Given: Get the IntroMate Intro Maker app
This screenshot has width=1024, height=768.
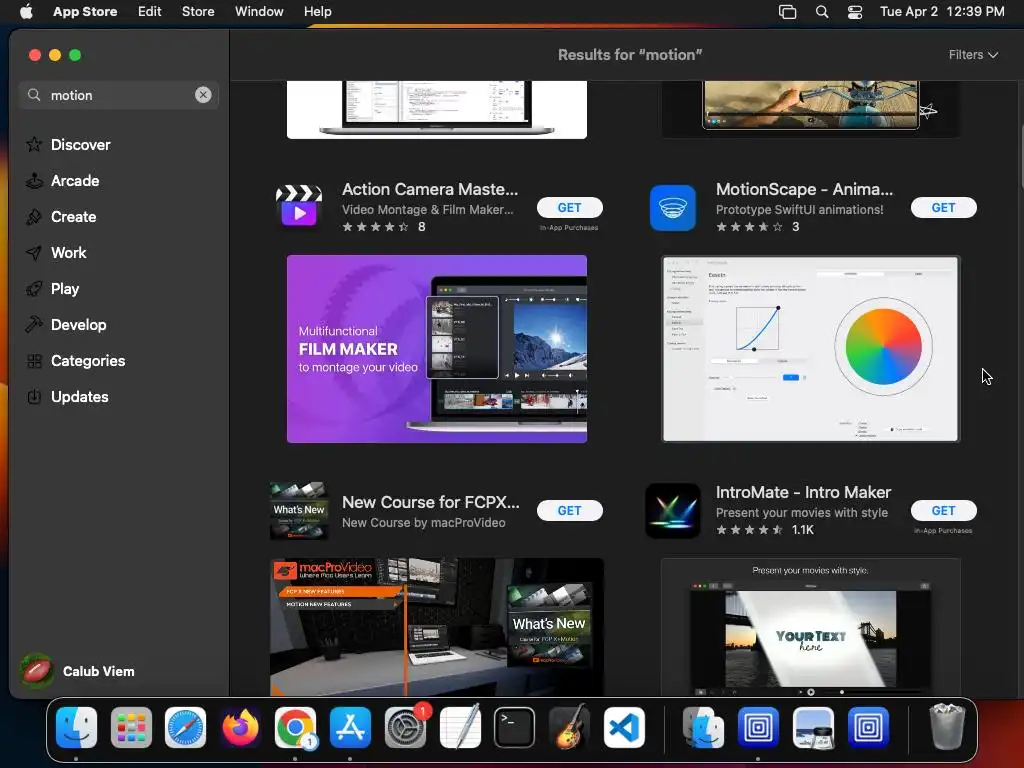Looking at the screenshot, I should pyautogui.click(x=944, y=511).
